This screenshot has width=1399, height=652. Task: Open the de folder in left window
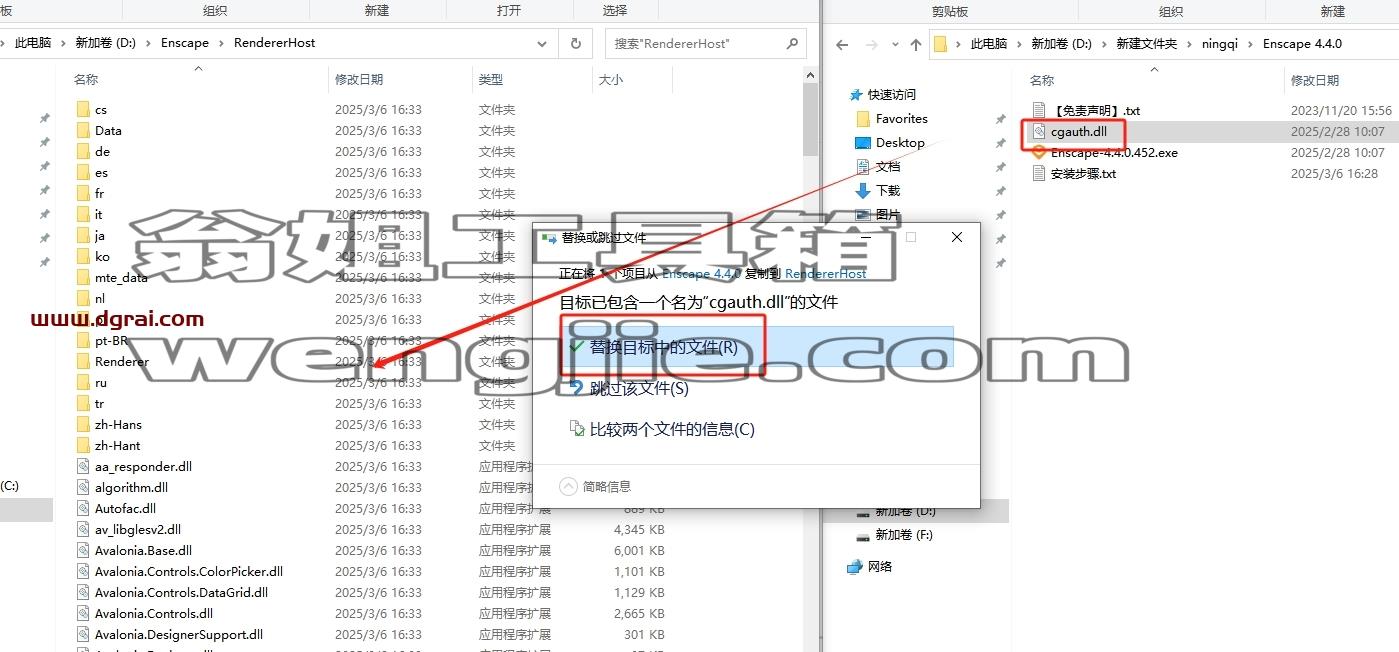tap(102, 152)
